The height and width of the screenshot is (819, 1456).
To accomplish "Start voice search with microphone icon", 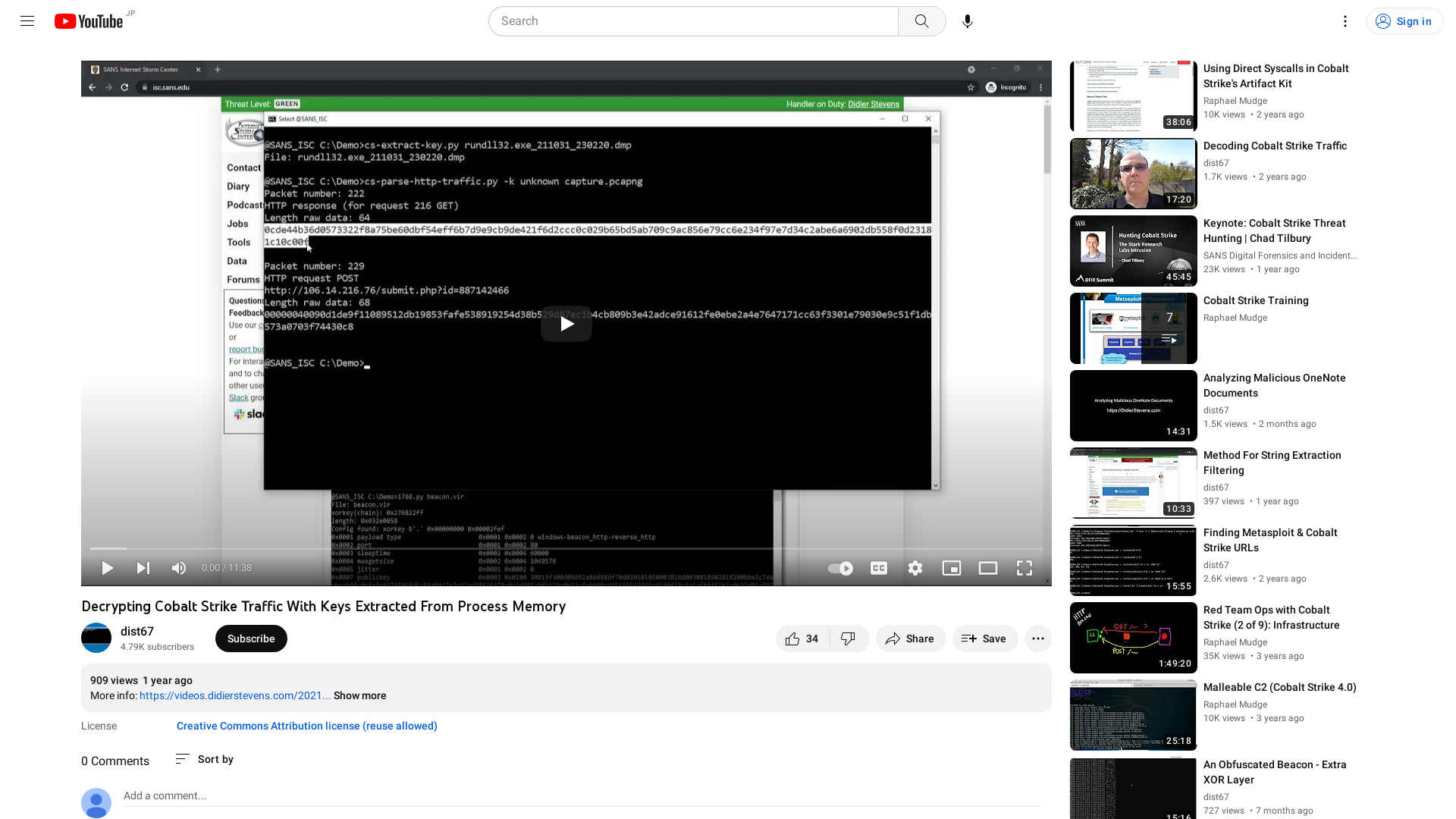I will click(x=968, y=21).
